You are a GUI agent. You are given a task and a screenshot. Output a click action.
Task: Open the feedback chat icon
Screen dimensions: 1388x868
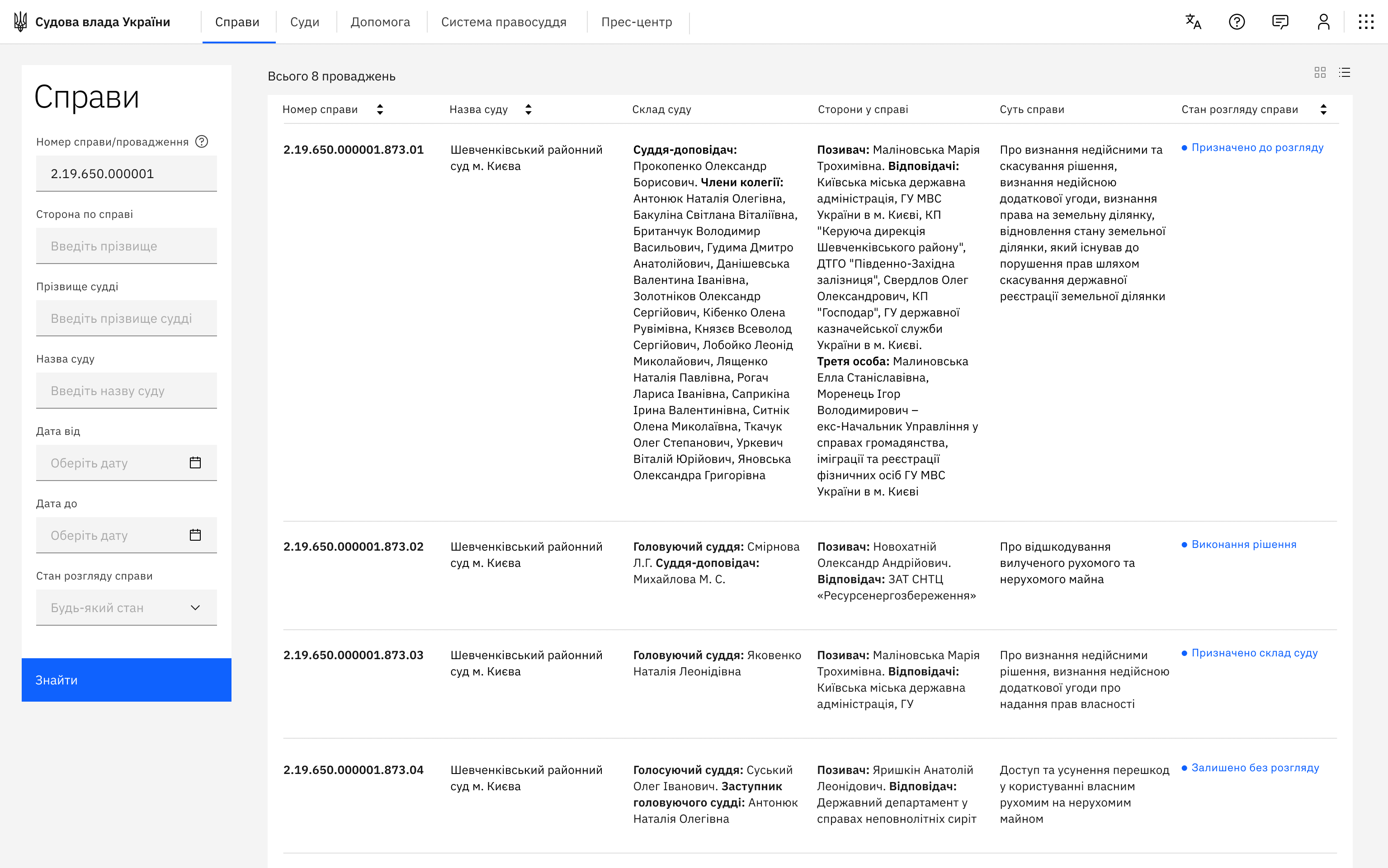point(1280,22)
